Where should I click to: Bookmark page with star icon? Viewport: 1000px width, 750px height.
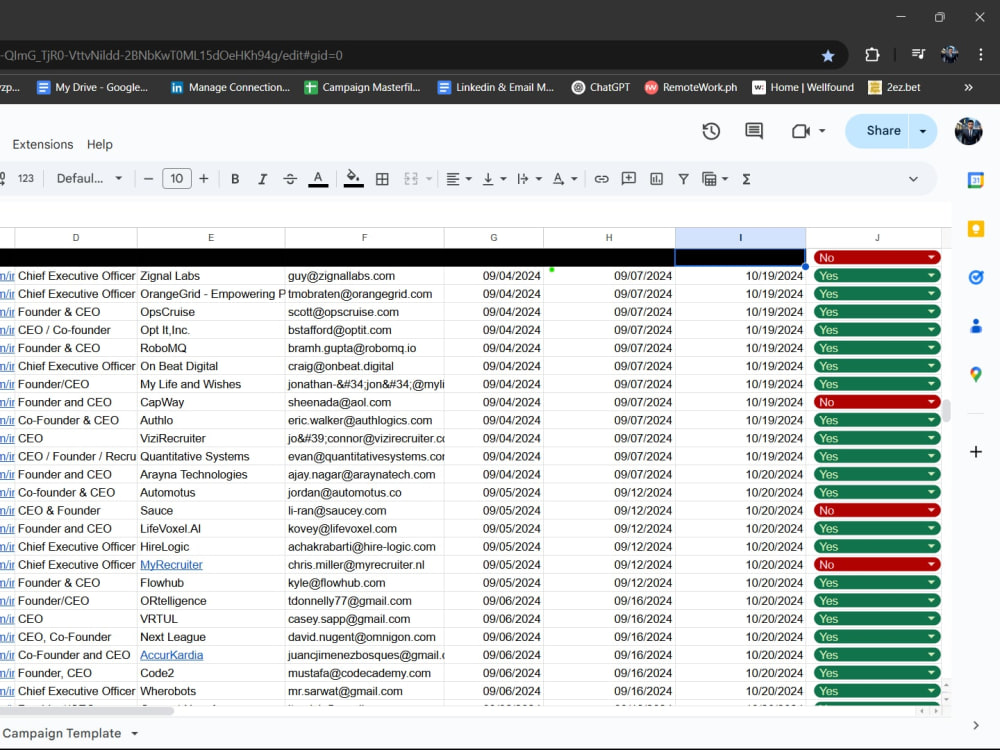coord(828,55)
